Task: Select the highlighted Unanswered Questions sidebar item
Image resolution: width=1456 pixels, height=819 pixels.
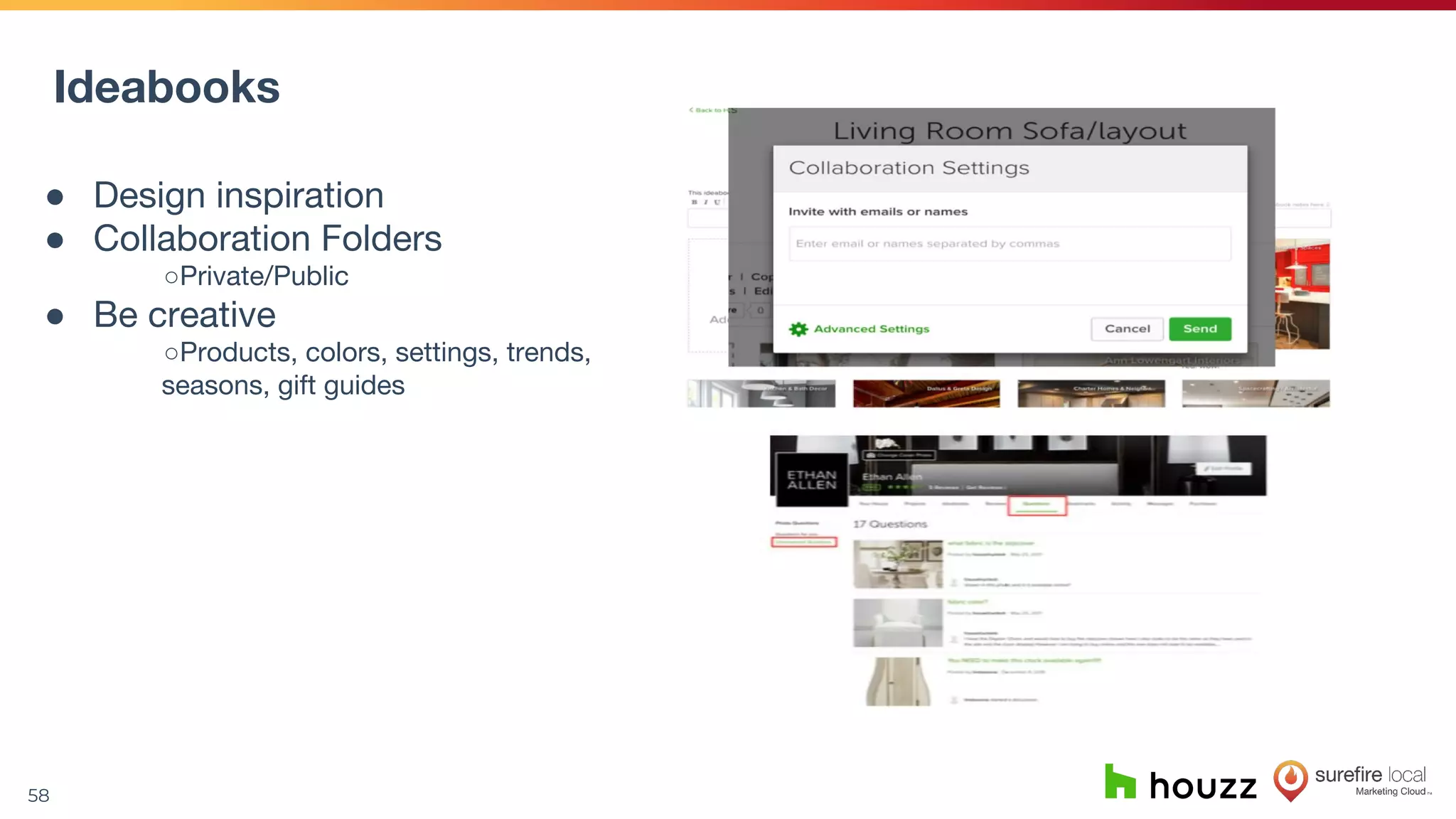Action: click(804, 542)
